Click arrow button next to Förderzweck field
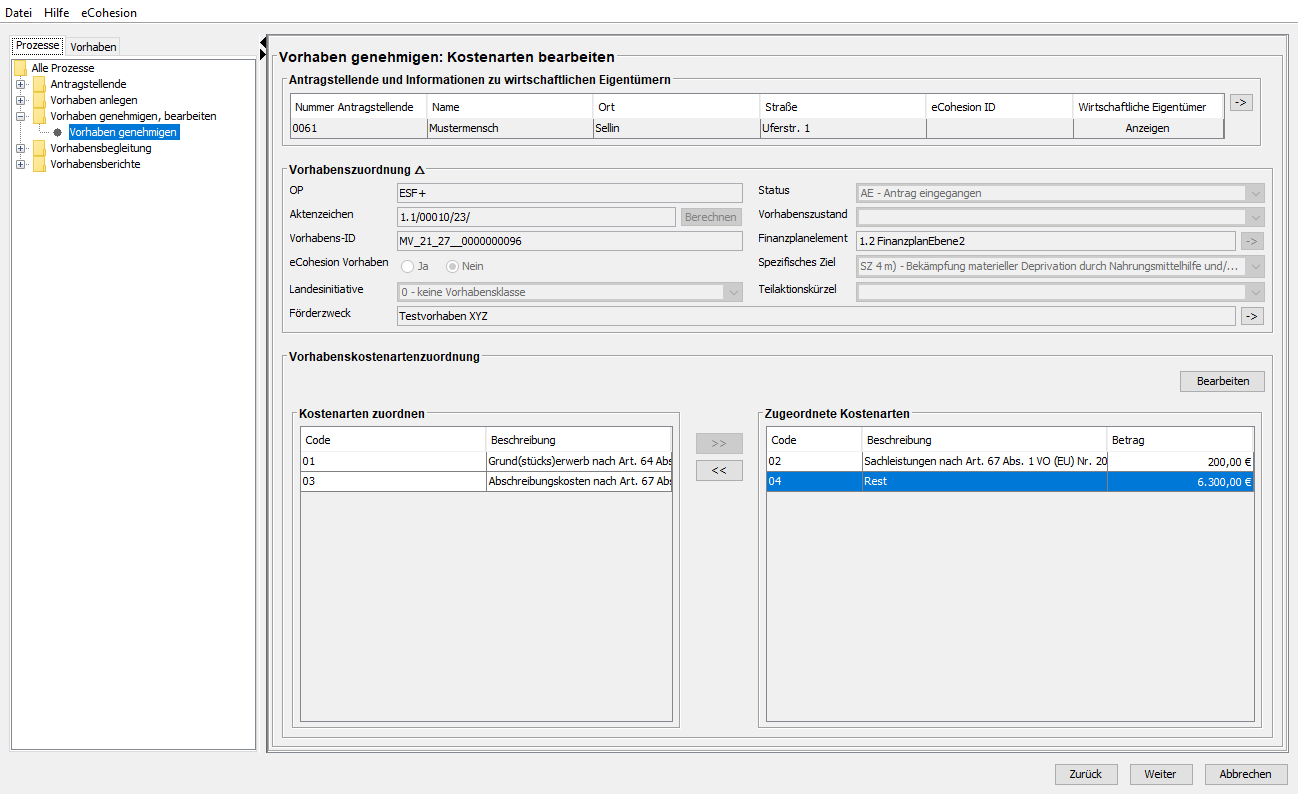The width and height of the screenshot is (1298, 794). point(1251,316)
